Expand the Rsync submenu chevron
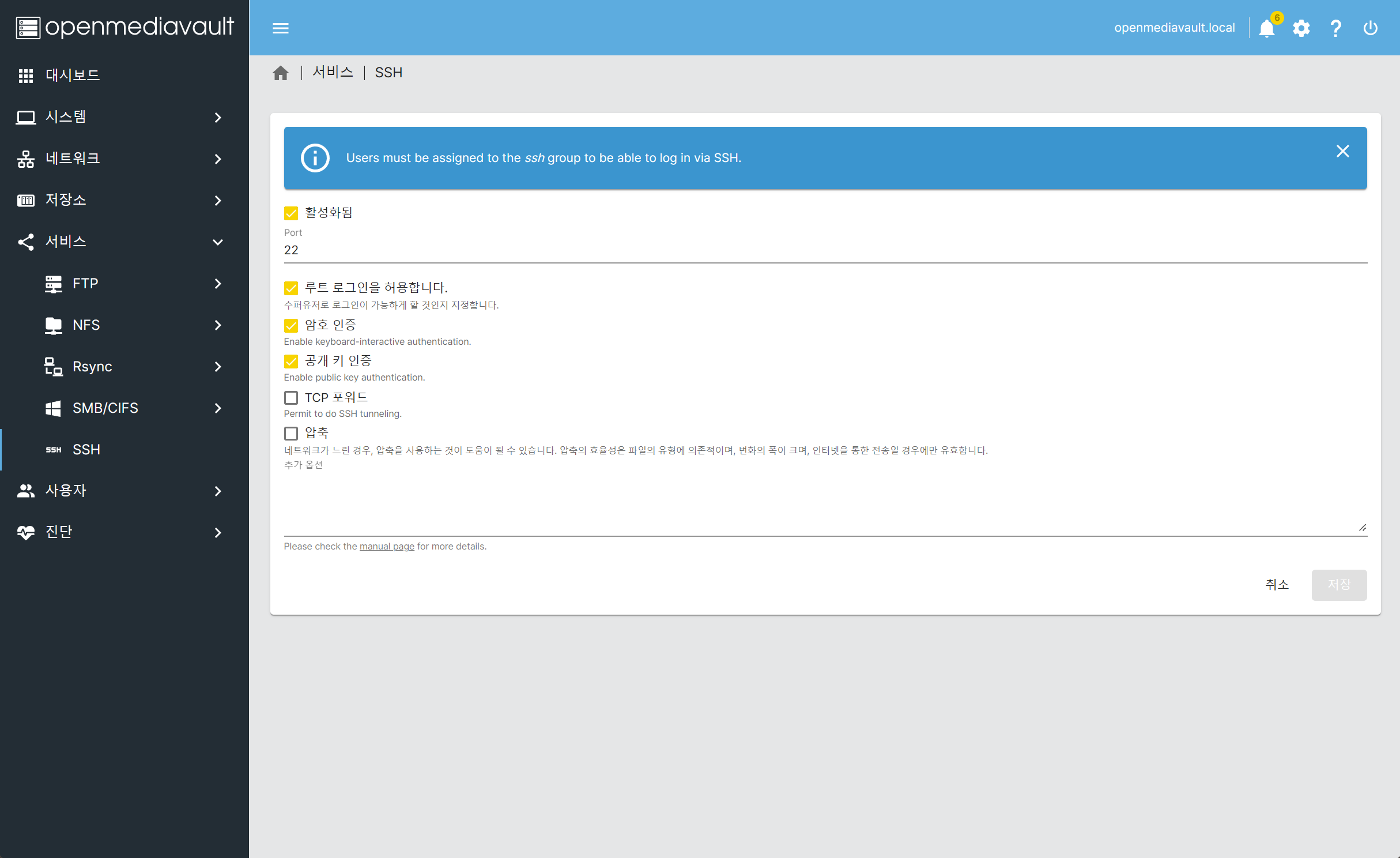The height and width of the screenshot is (858, 1400). pyautogui.click(x=218, y=367)
